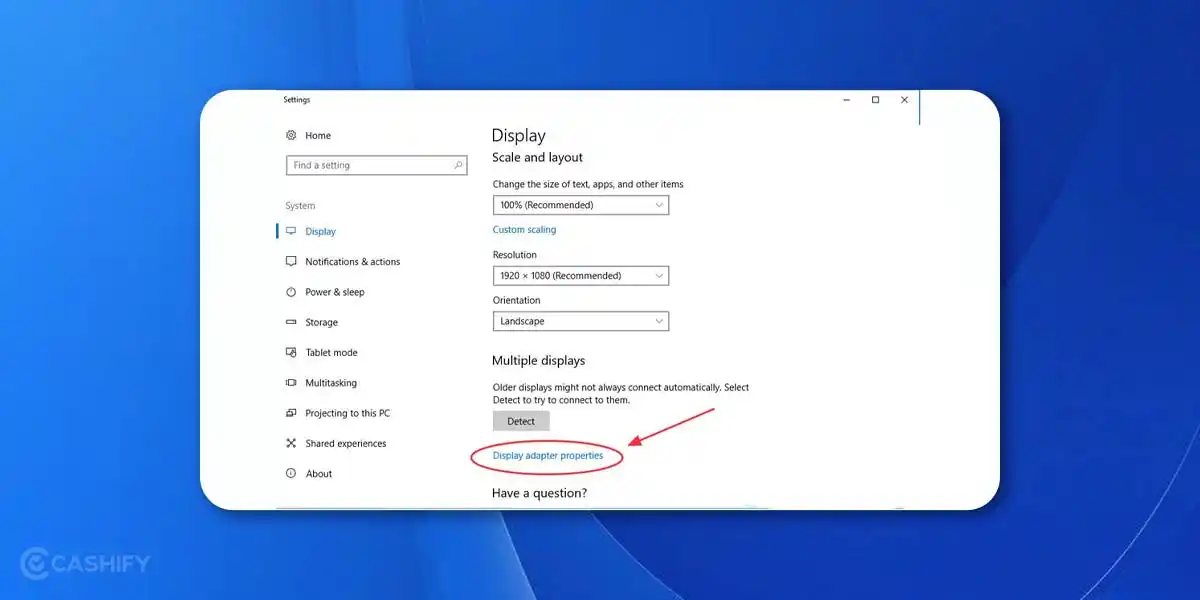
Task: Minimize the Settings window
Action: tap(846, 100)
